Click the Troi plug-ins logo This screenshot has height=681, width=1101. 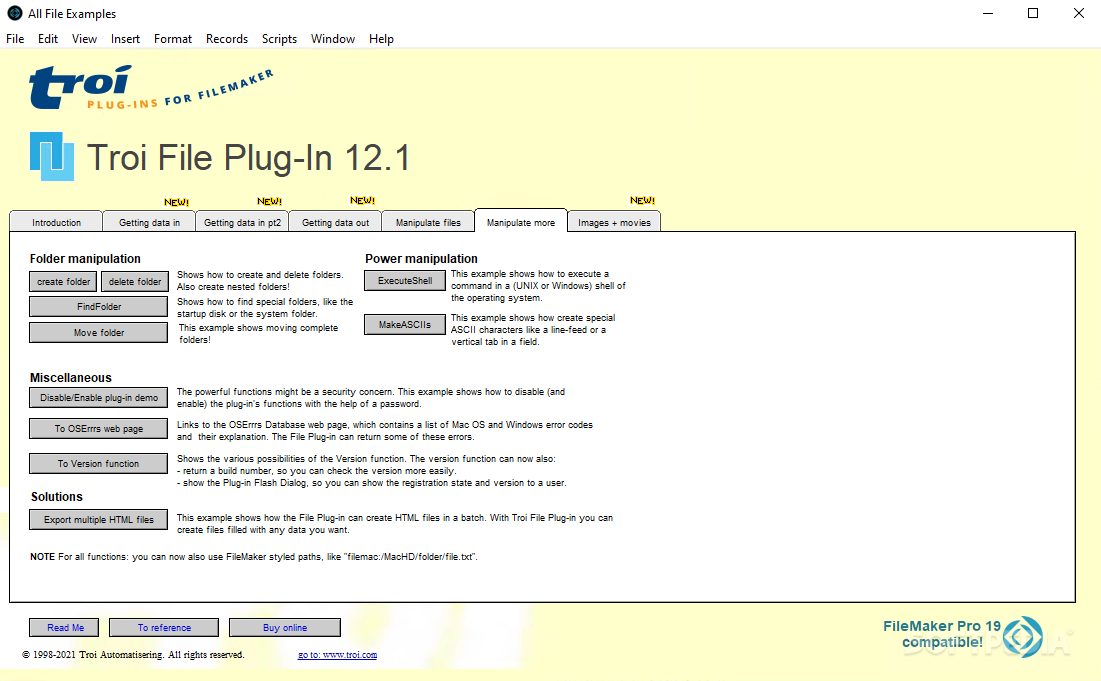coord(150,88)
